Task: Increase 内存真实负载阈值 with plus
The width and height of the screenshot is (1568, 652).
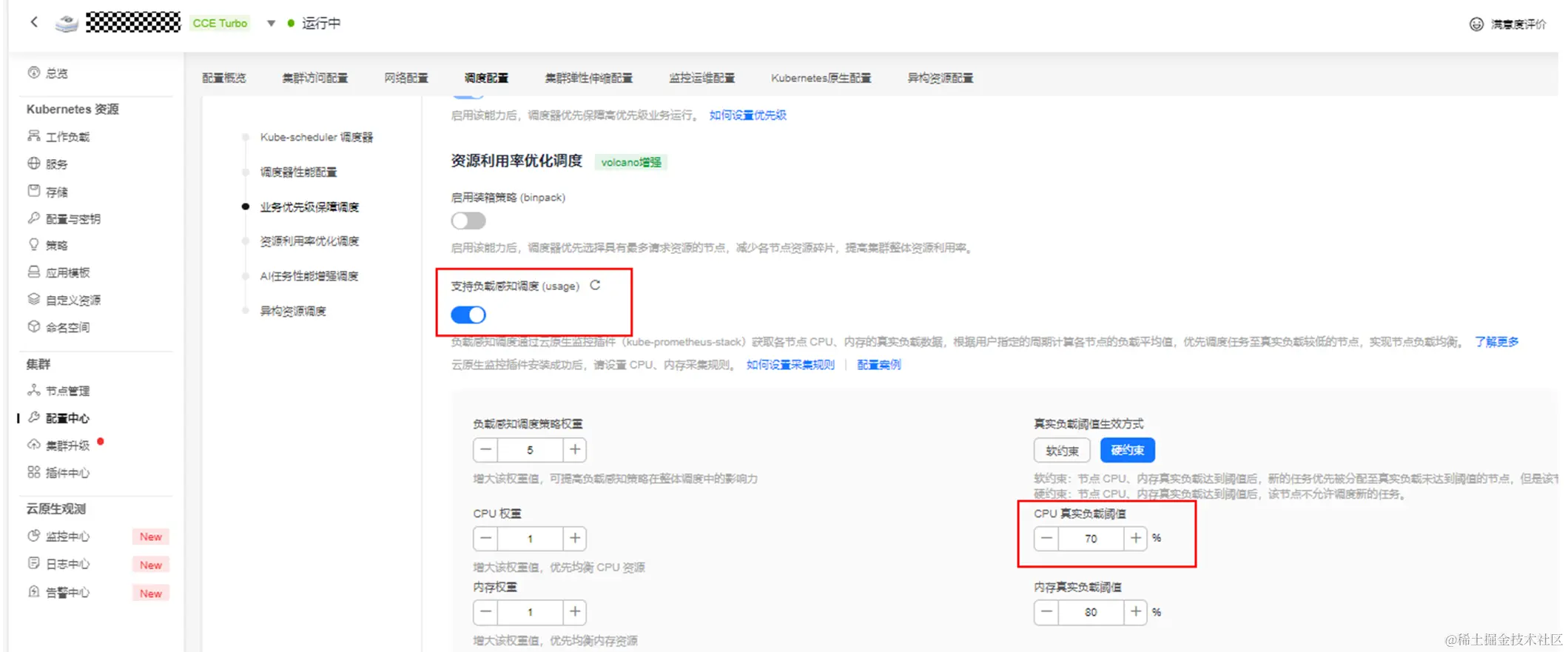Action: coord(1135,612)
